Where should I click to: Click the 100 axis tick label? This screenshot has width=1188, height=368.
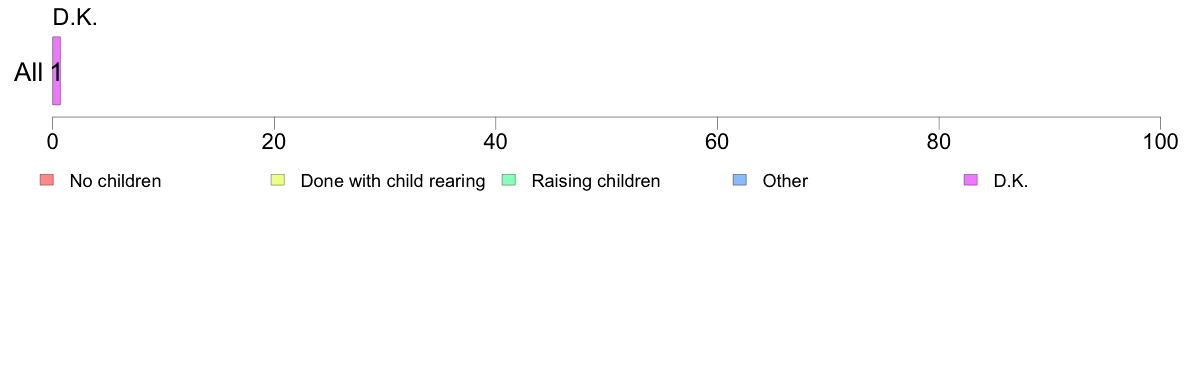(x=1160, y=141)
